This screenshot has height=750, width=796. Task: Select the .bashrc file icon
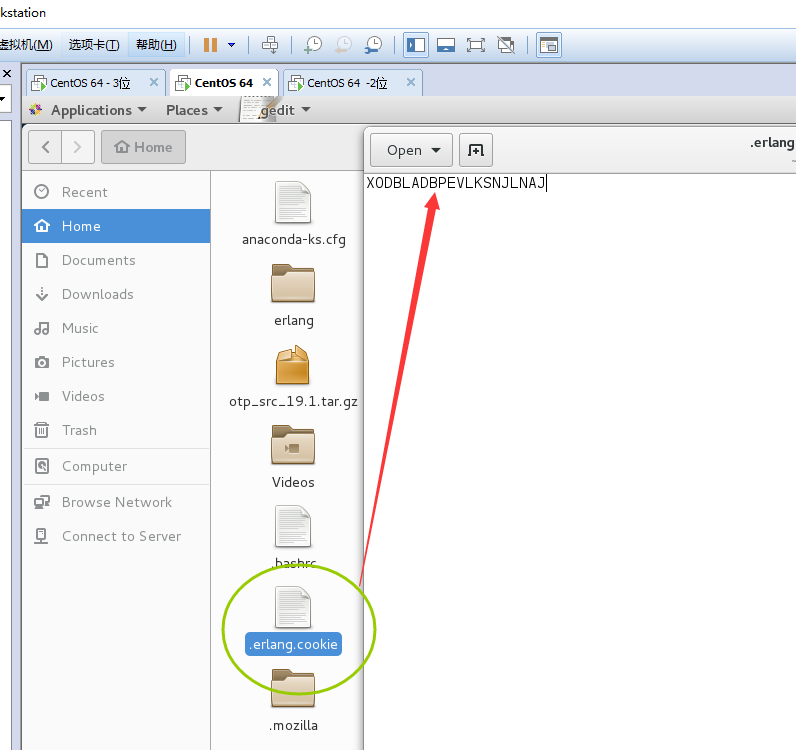(293, 527)
